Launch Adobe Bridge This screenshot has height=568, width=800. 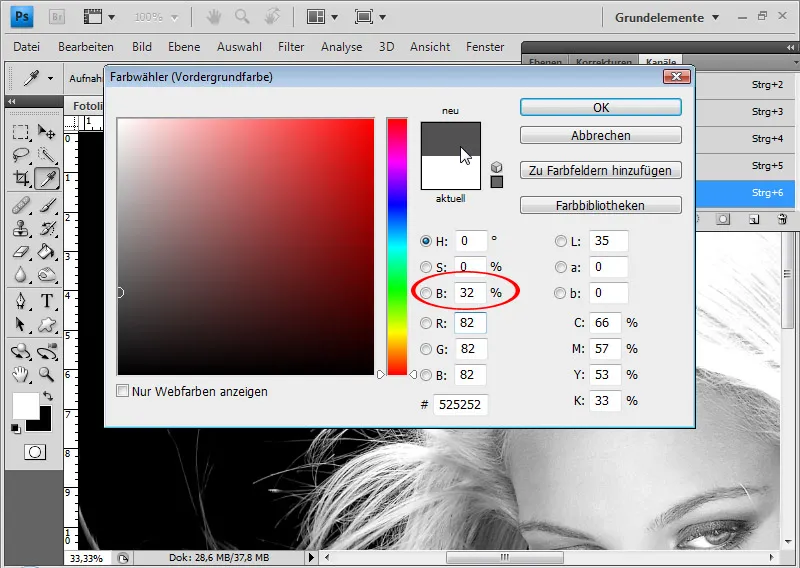pyautogui.click(x=57, y=17)
